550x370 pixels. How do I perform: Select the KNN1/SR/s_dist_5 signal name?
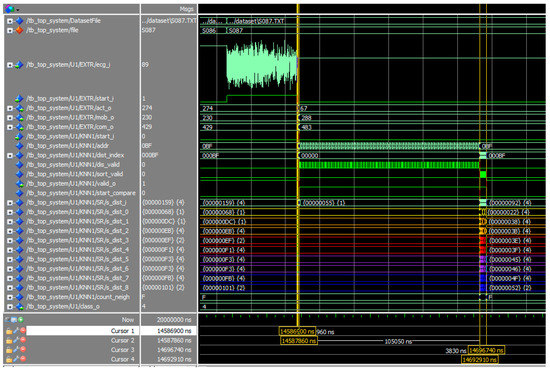[77, 259]
